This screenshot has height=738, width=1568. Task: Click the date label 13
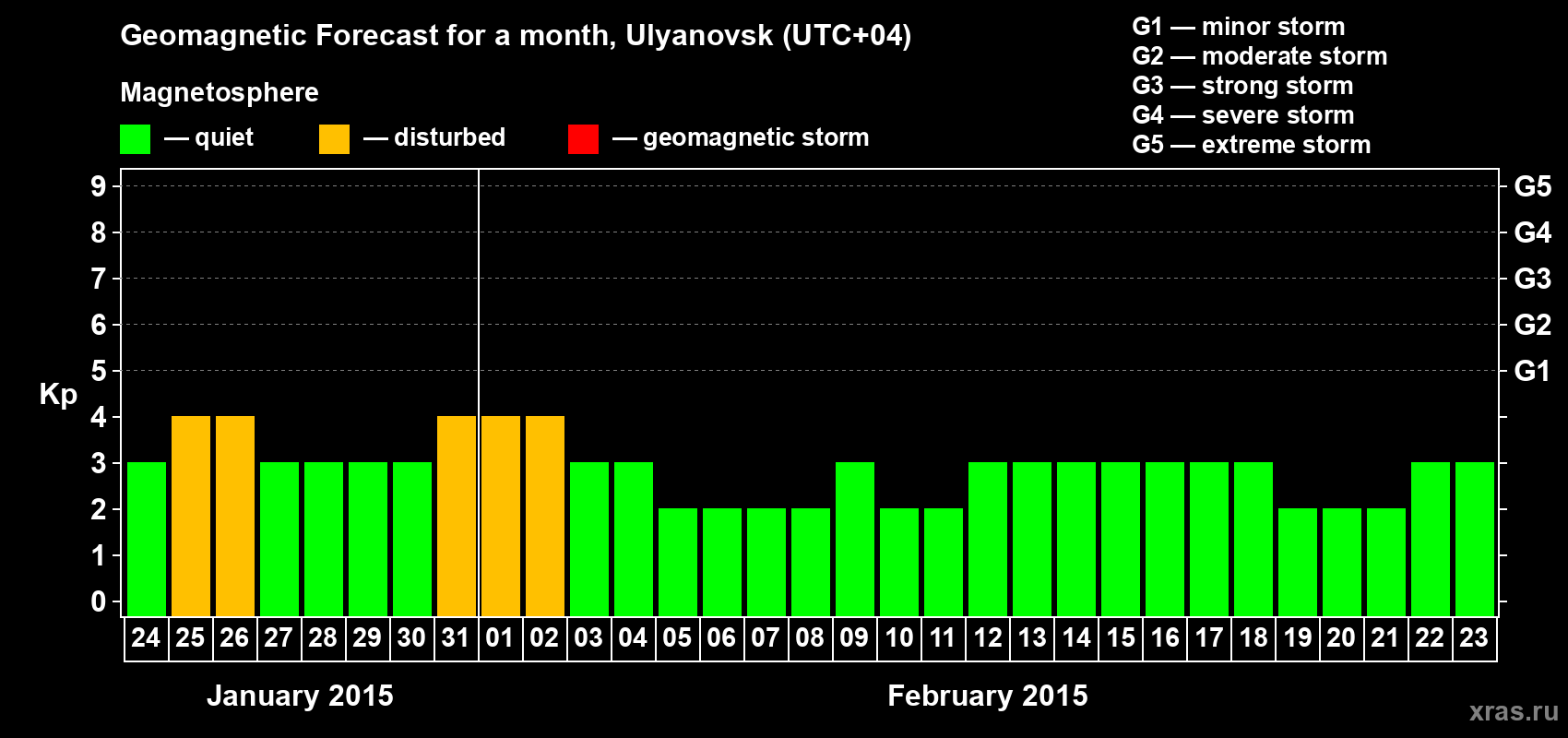click(1031, 637)
